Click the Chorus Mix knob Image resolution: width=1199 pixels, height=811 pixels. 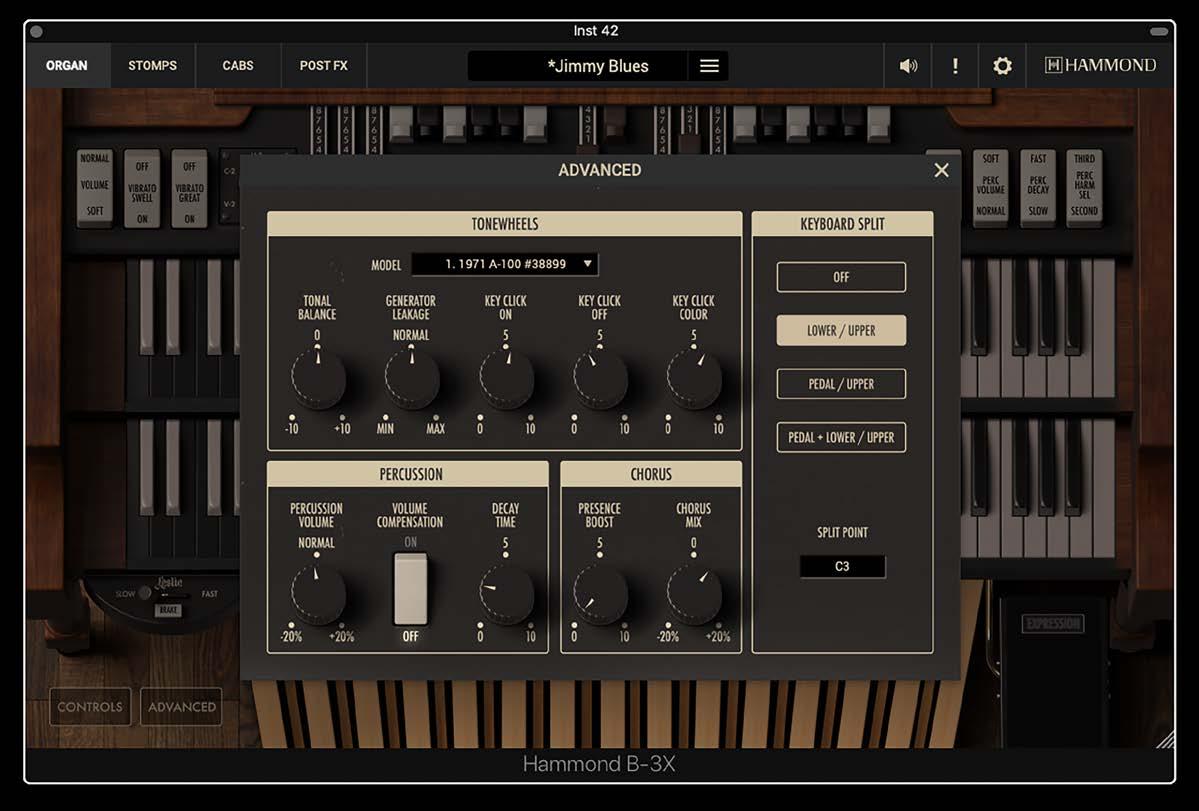point(694,592)
